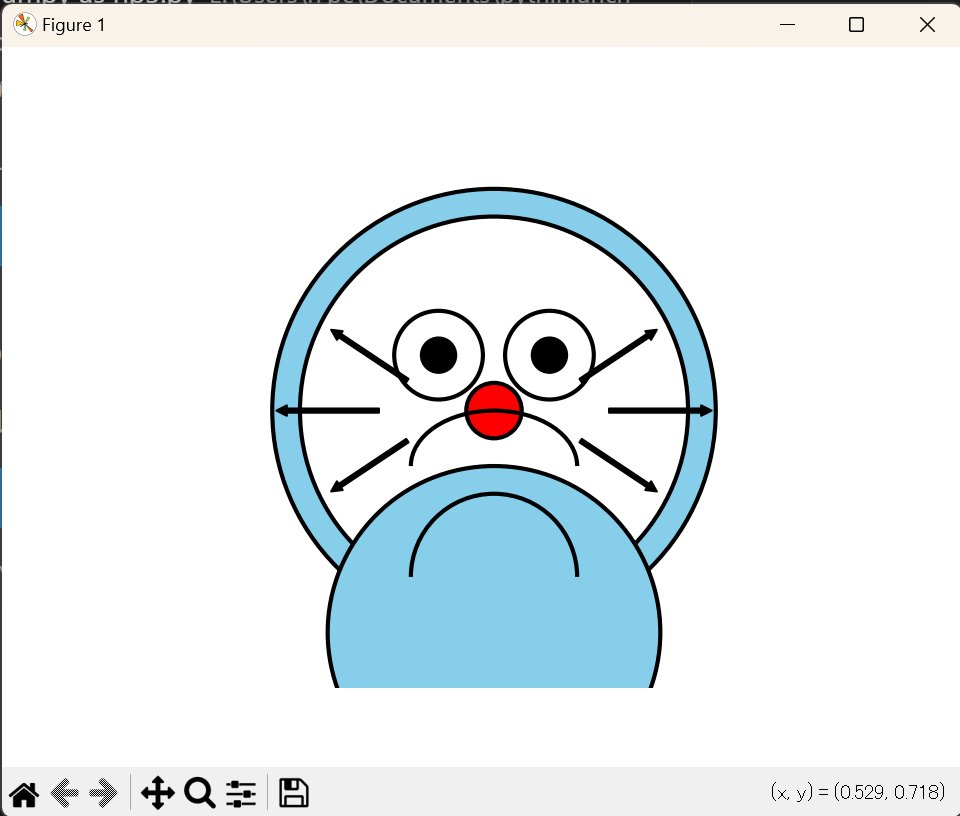Open the Configure subplots sliders icon

click(241, 793)
